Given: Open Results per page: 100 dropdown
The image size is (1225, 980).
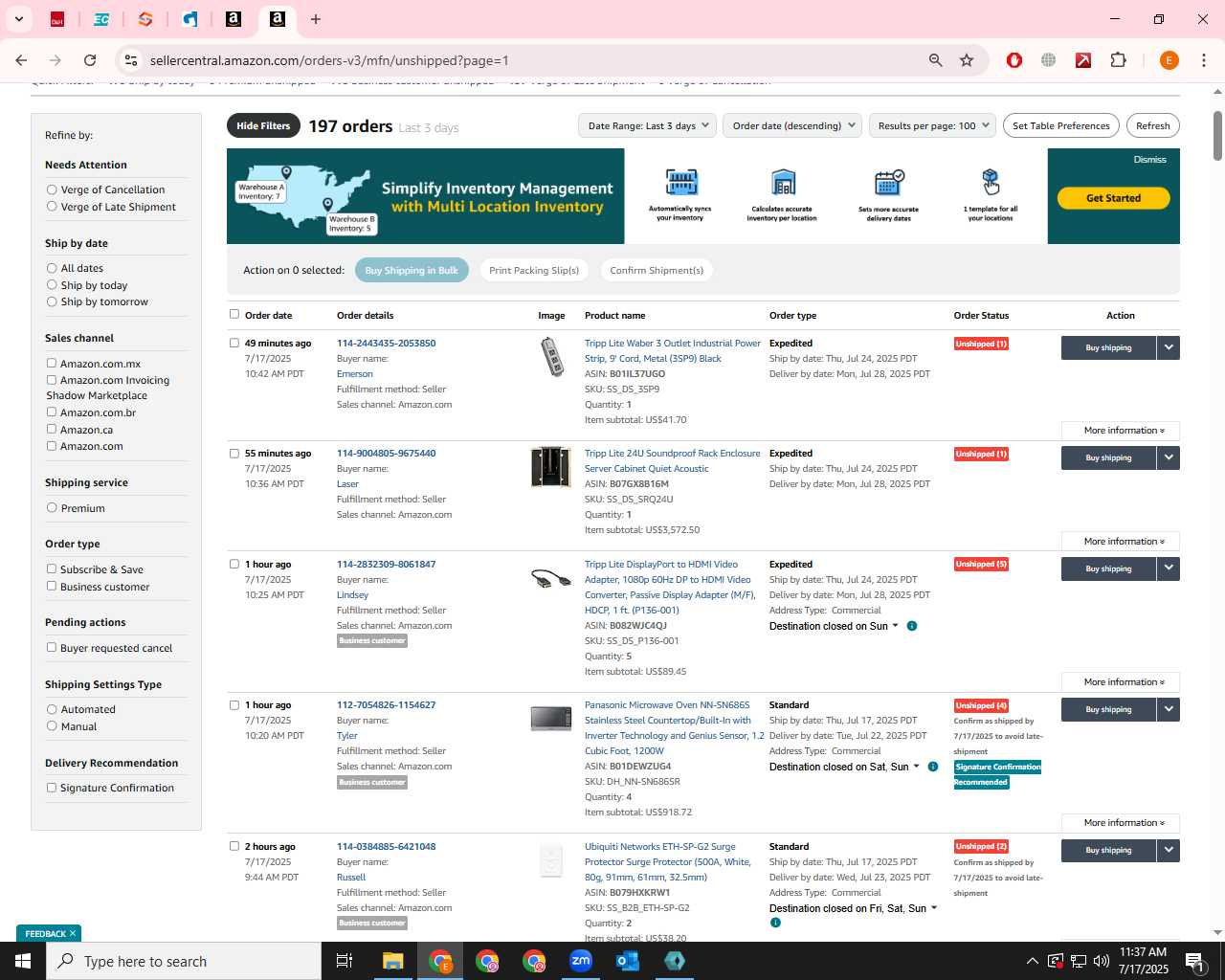Looking at the screenshot, I should click(932, 125).
